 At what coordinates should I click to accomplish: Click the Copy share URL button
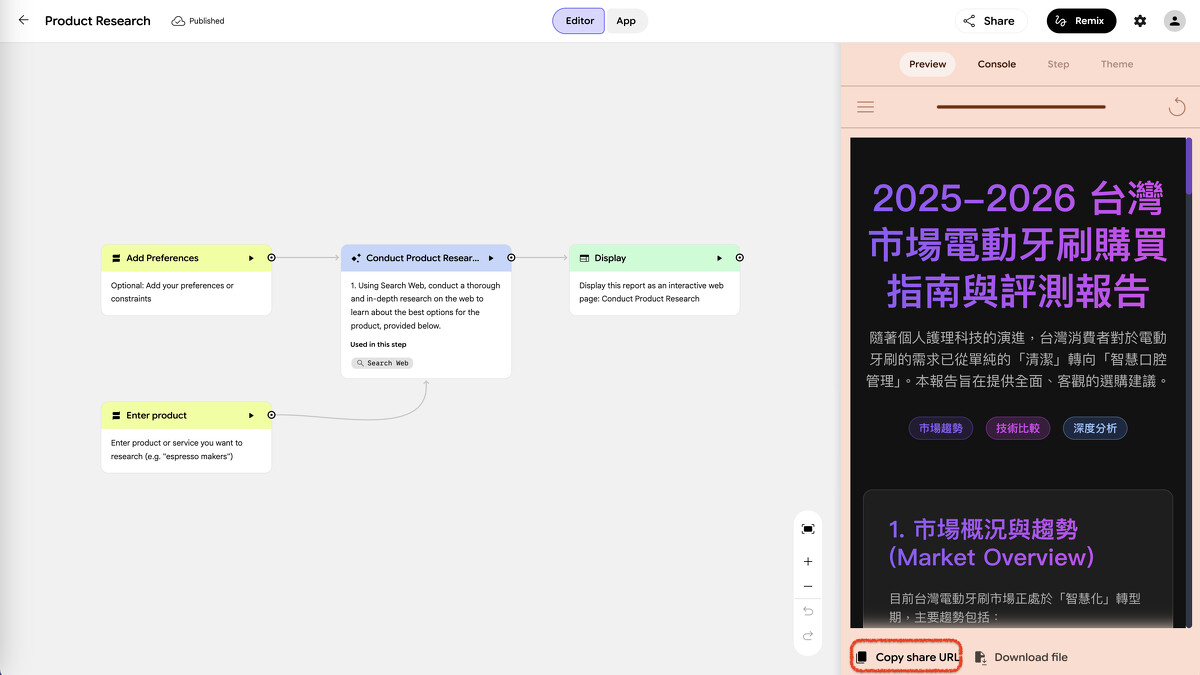[907, 657]
